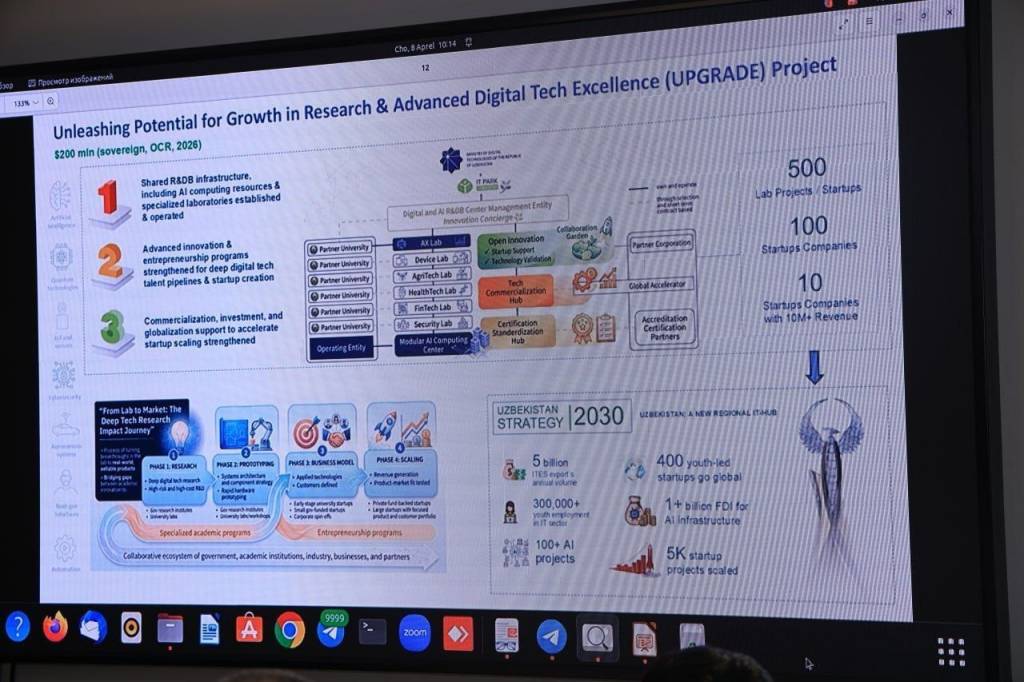1024x682 pixels.
Task: Click the UPGRADE Project slide image
Action: 470,330
